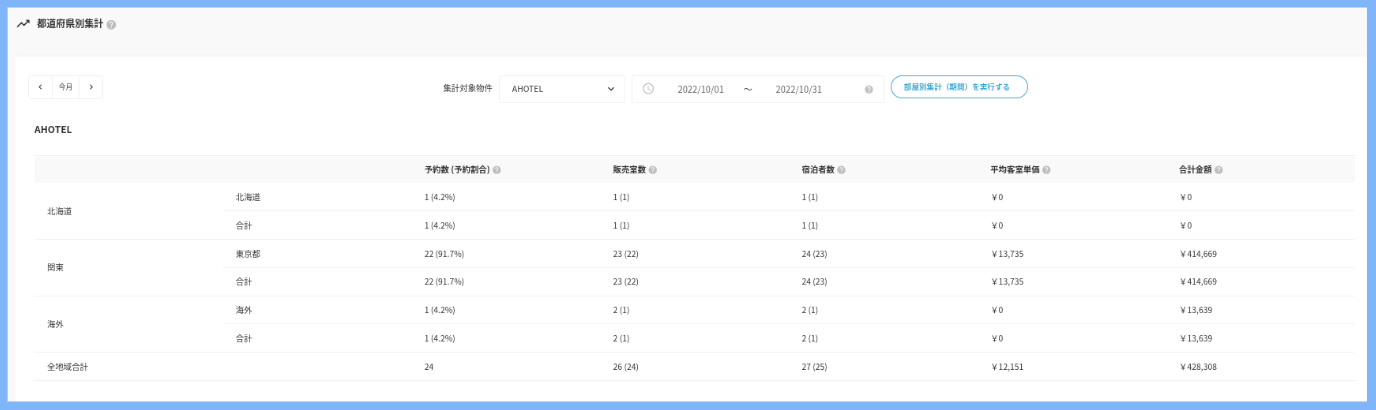Click help icon next to 販売室数 header
1376x410 pixels.
tap(652, 170)
